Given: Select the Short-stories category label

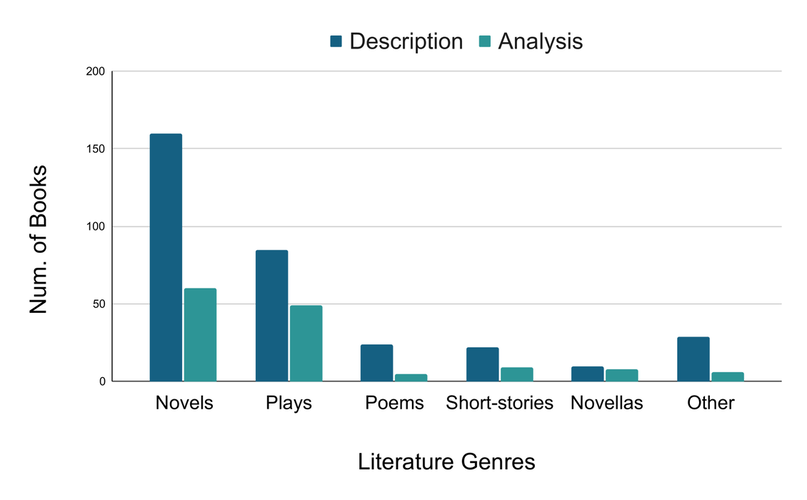Looking at the screenshot, I should (499, 403).
